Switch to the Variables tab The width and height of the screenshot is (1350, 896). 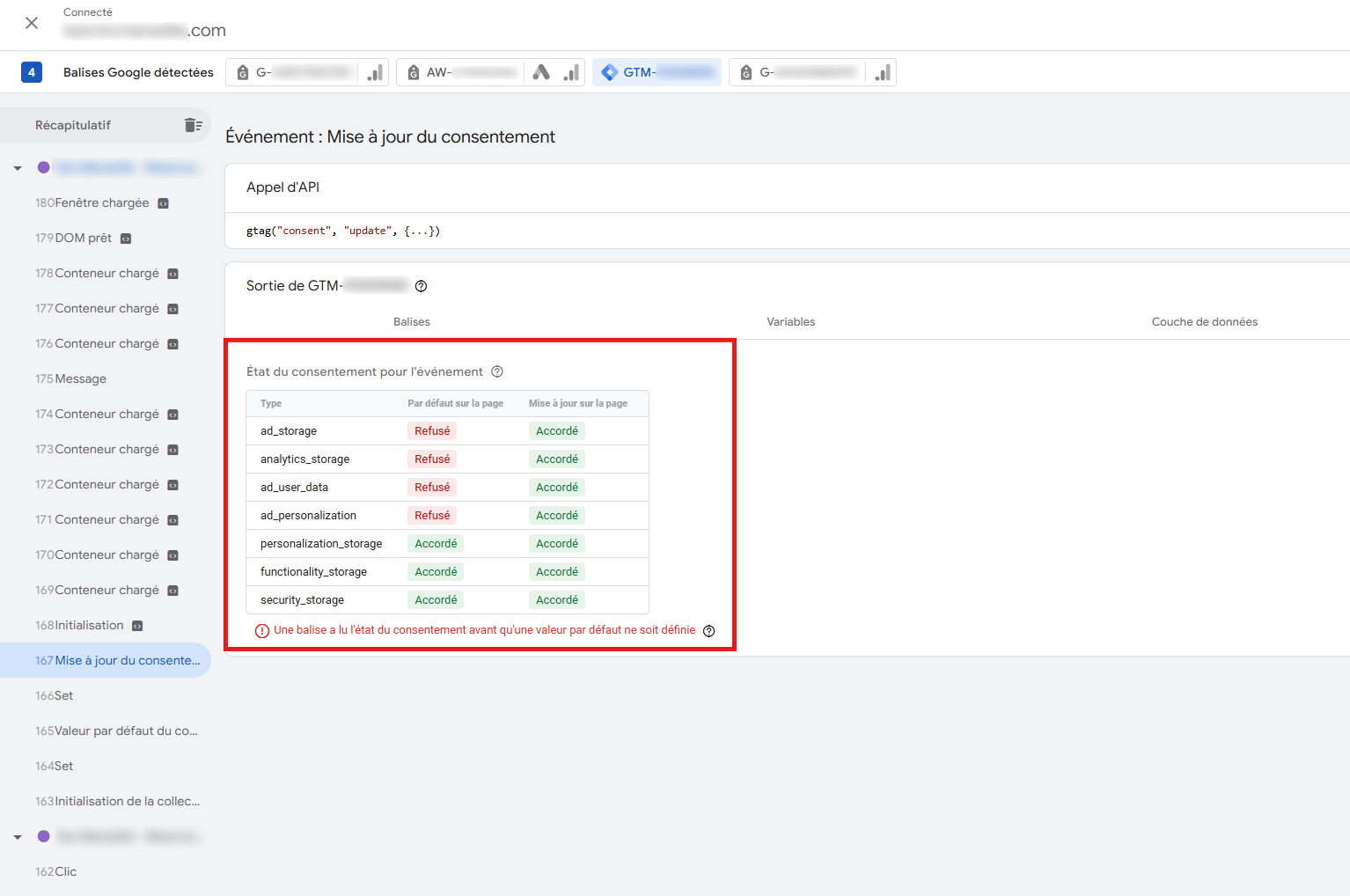pyautogui.click(x=790, y=322)
